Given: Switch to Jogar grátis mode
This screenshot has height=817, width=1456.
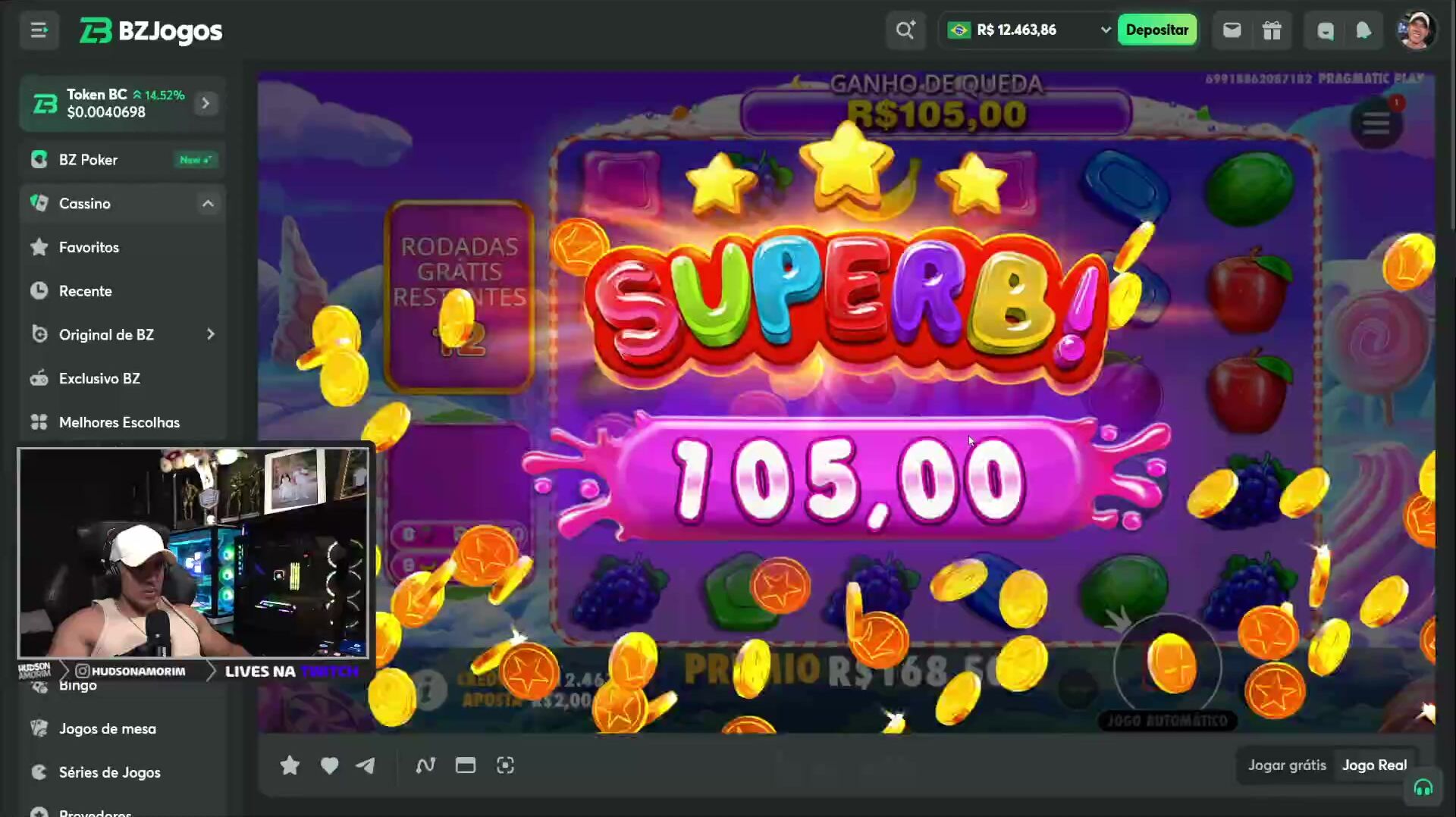Looking at the screenshot, I should pyautogui.click(x=1287, y=765).
